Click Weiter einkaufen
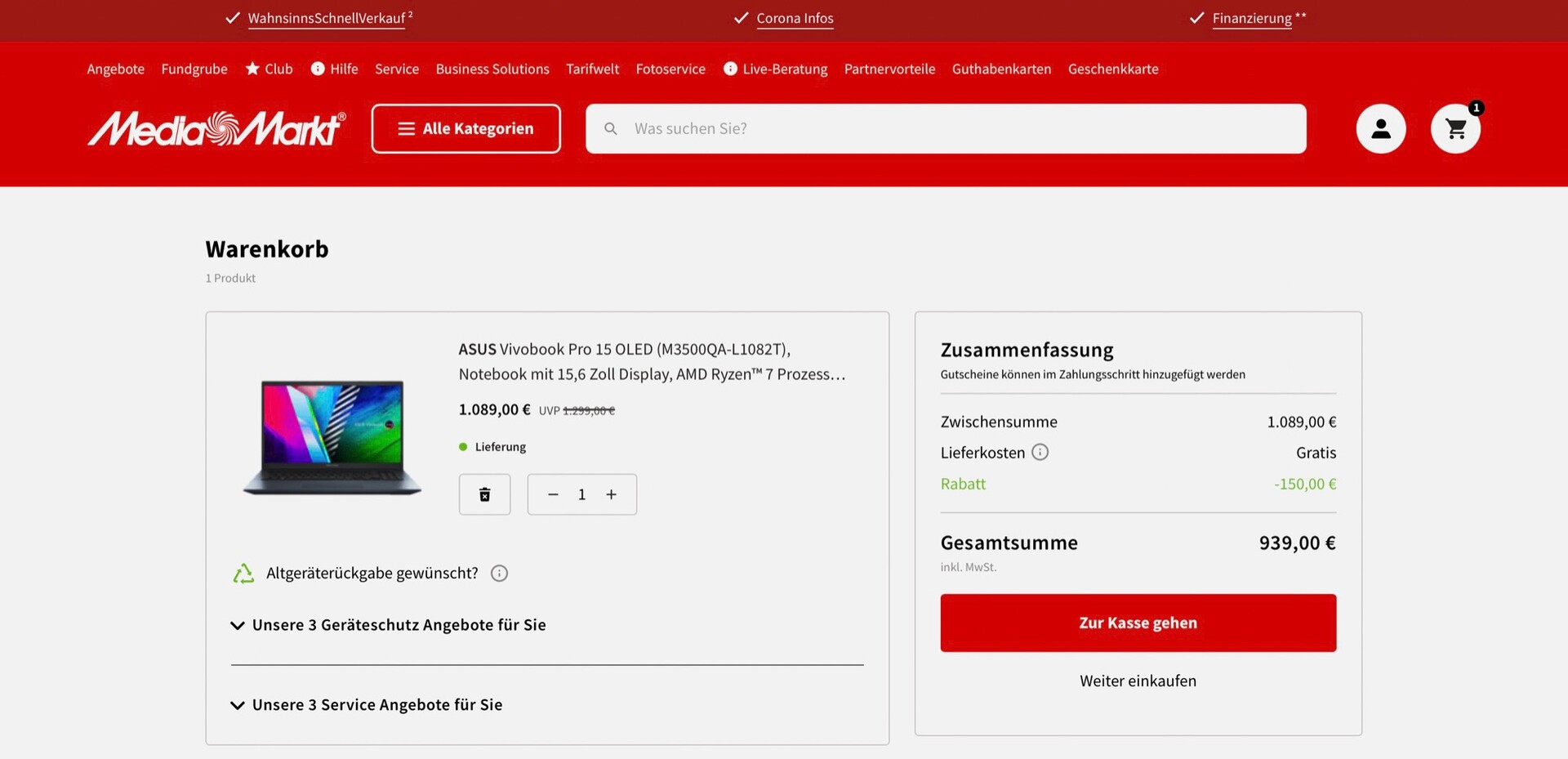 coord(1138,681)
